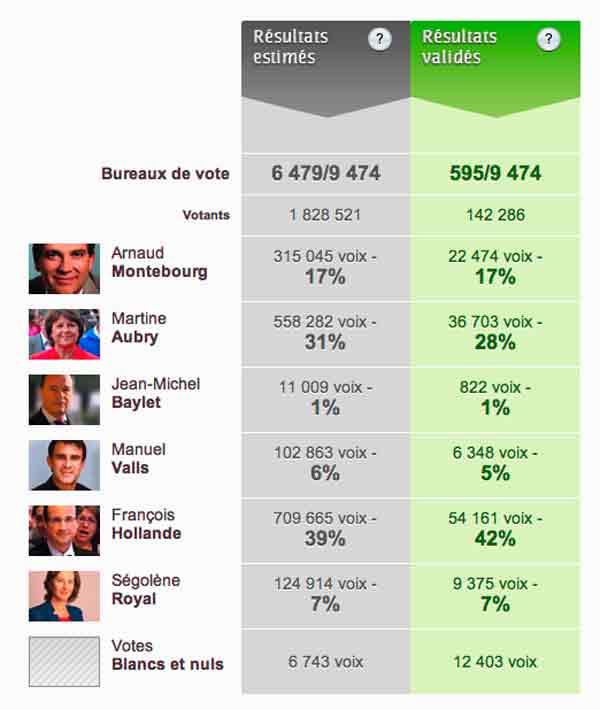Open Martine Aubry's portrait photo
Screen dimensions: 600x710
pos(64,335)
